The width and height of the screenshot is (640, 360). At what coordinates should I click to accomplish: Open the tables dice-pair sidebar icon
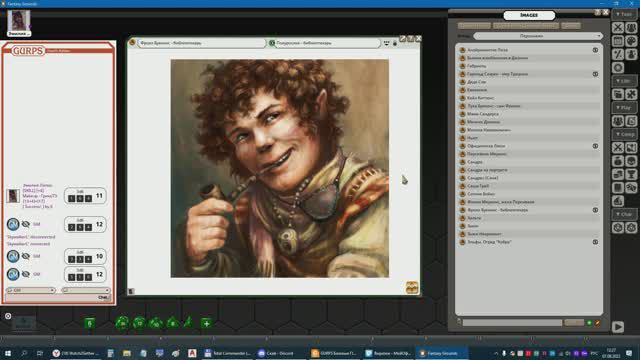(x=631, y=188)
